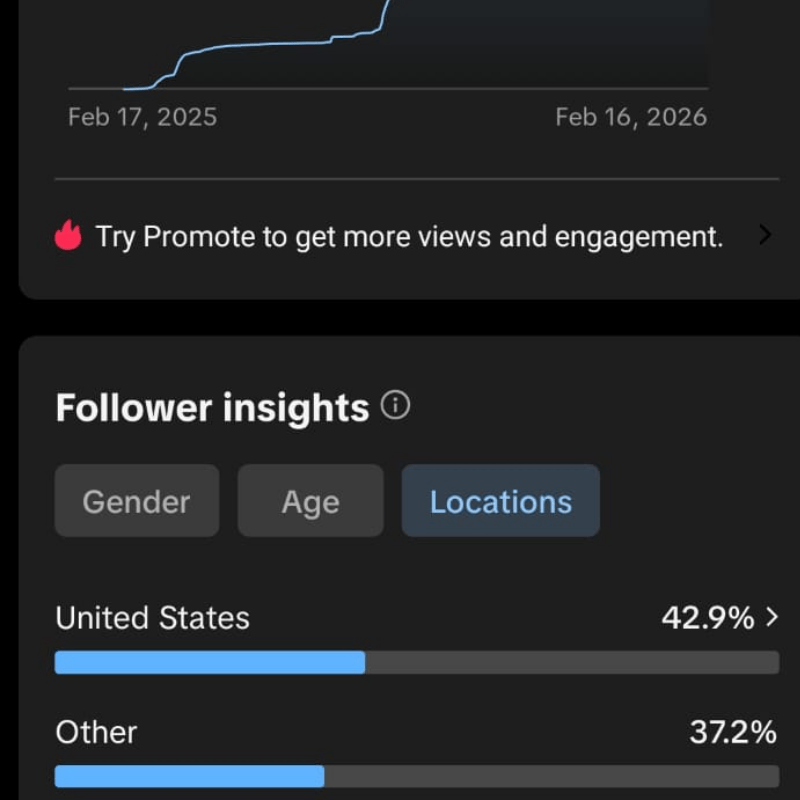Click the Other location label
800x800 pixels.
point(96,732)
